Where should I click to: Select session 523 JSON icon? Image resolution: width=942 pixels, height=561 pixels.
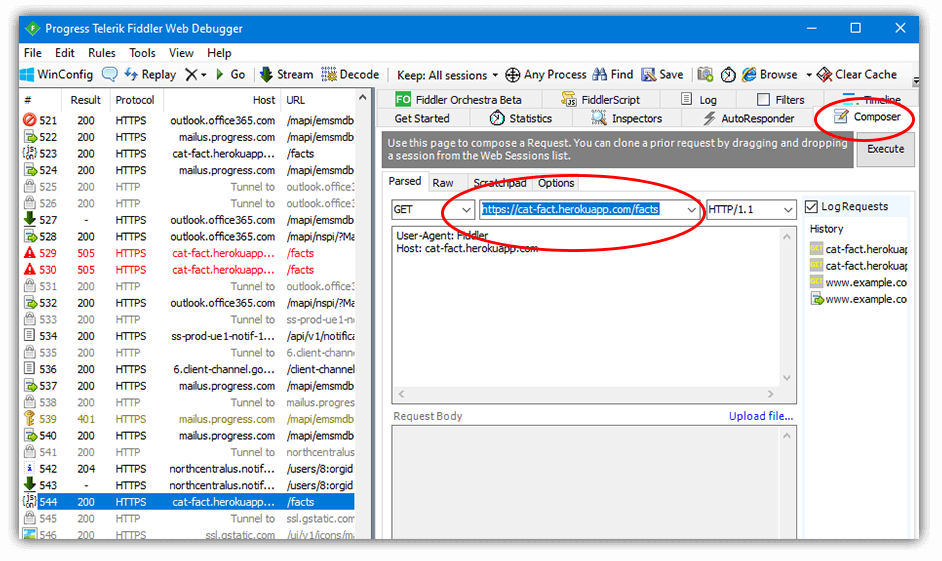pyautogui.click(x=29, y=153)
